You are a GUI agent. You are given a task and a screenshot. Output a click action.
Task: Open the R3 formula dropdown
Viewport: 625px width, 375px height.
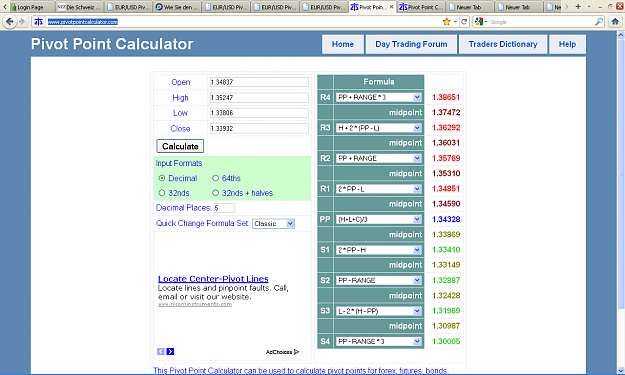[x=378, y=128]
